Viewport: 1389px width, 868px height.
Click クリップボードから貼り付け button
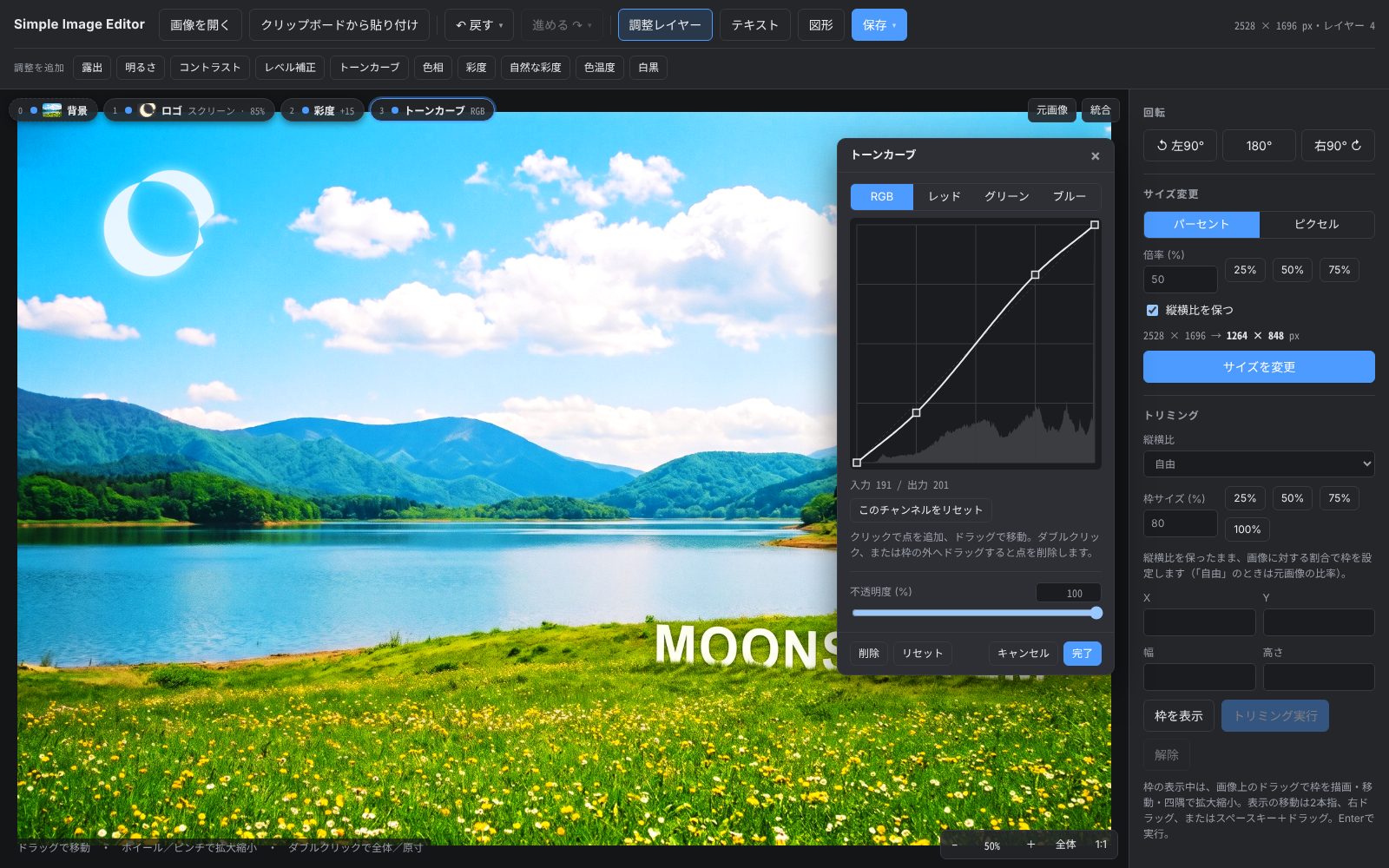tap(339, 25)
